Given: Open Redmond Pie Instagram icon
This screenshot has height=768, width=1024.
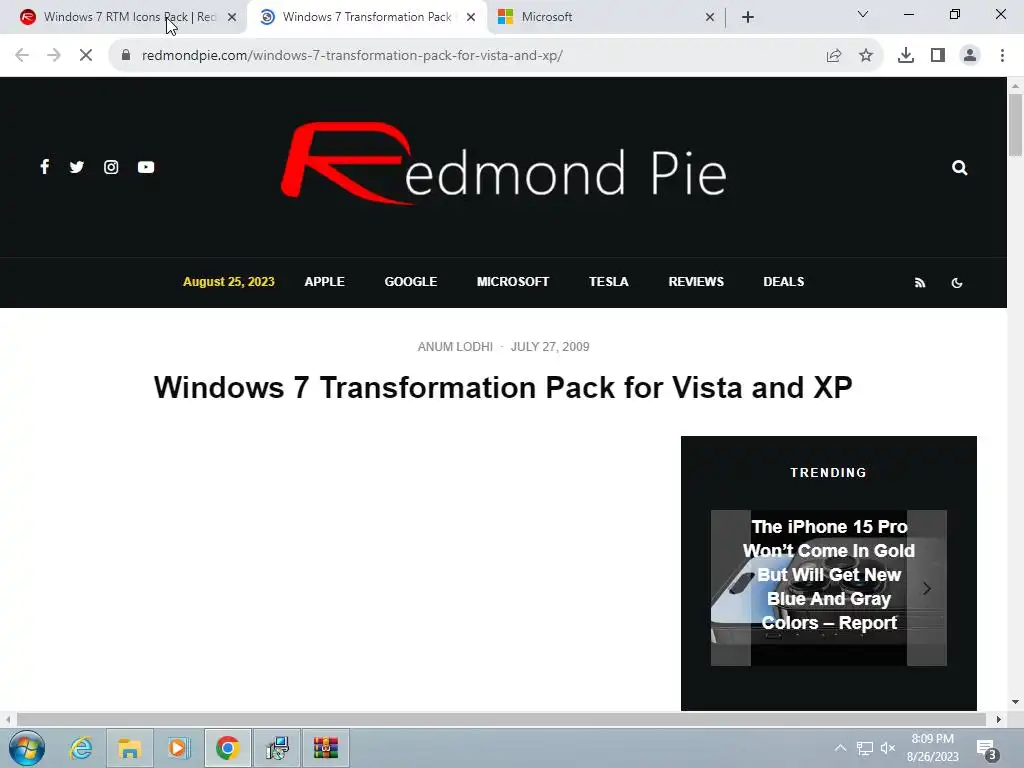Looking at the screenshot, I should click(111, 167).
